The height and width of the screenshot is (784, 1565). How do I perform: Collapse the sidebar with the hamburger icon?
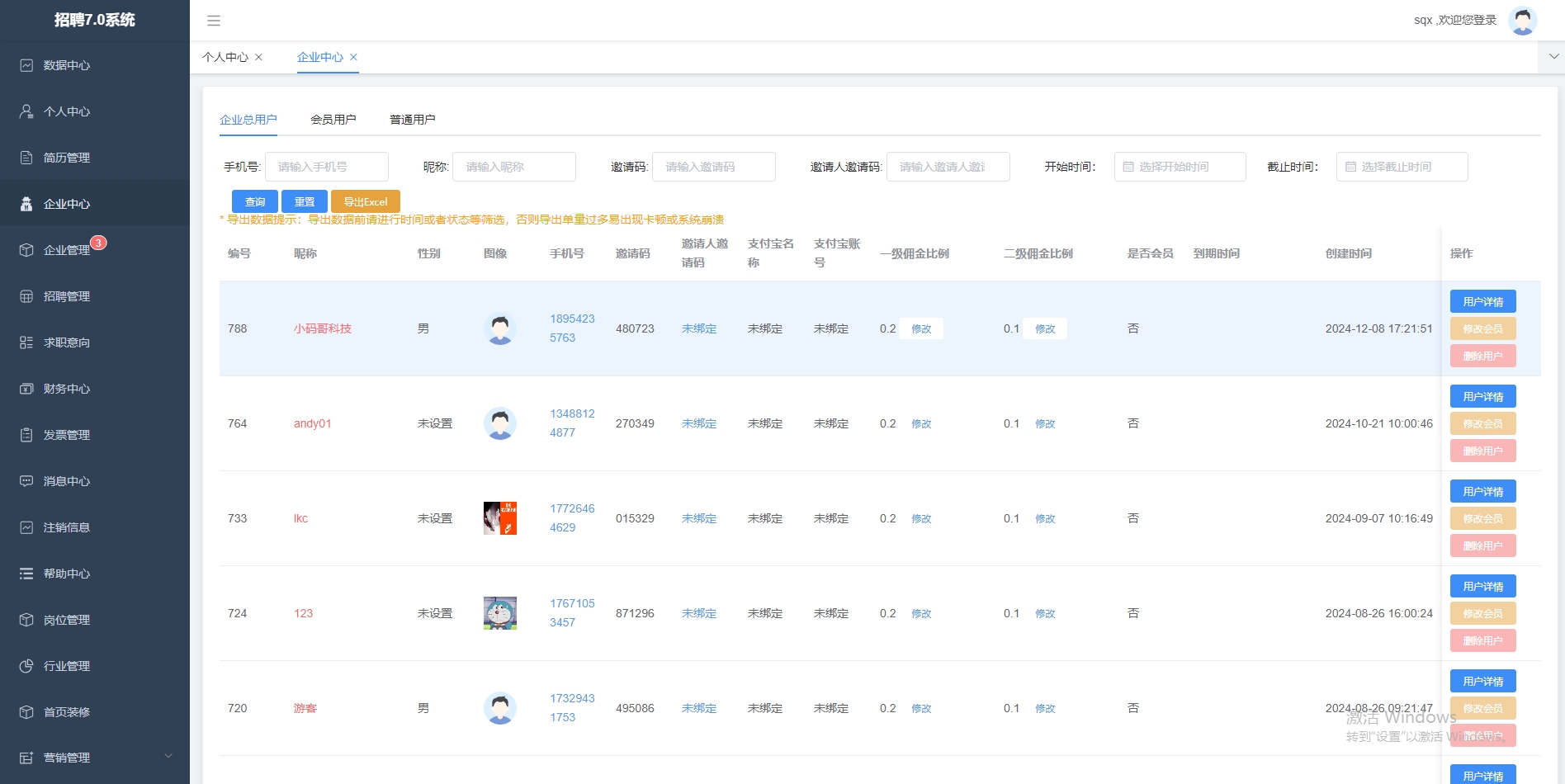click(214, 21)
